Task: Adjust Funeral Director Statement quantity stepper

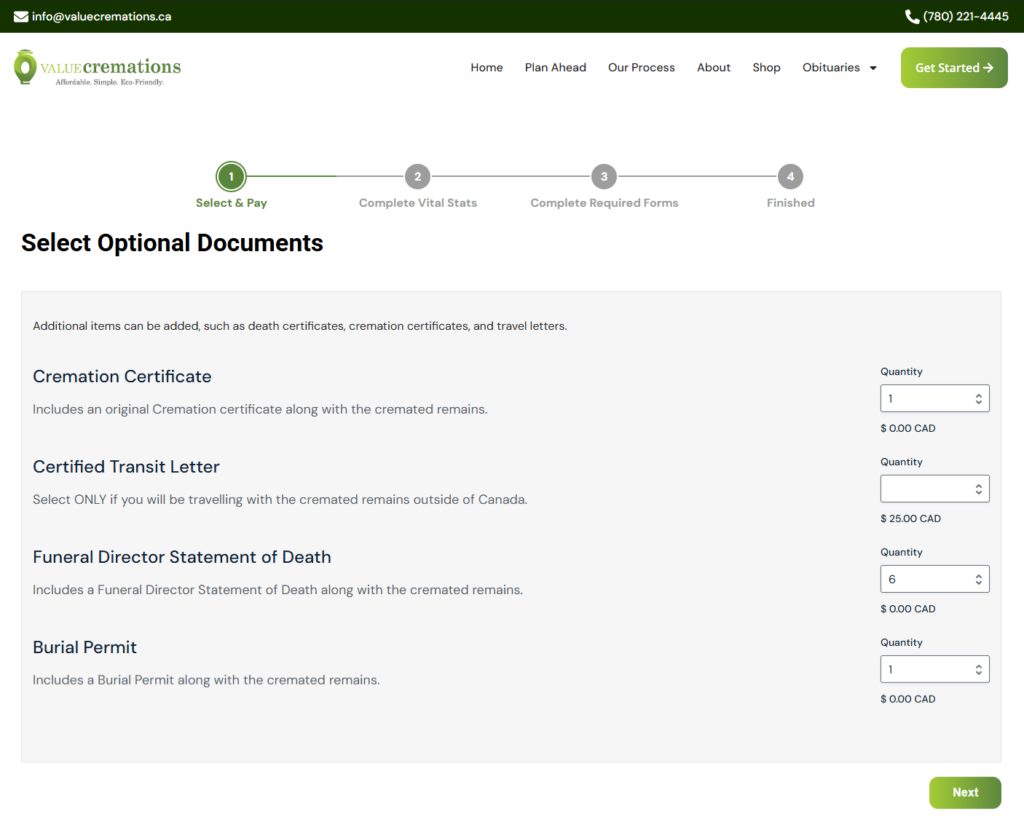Action: [x=978, y=579]
